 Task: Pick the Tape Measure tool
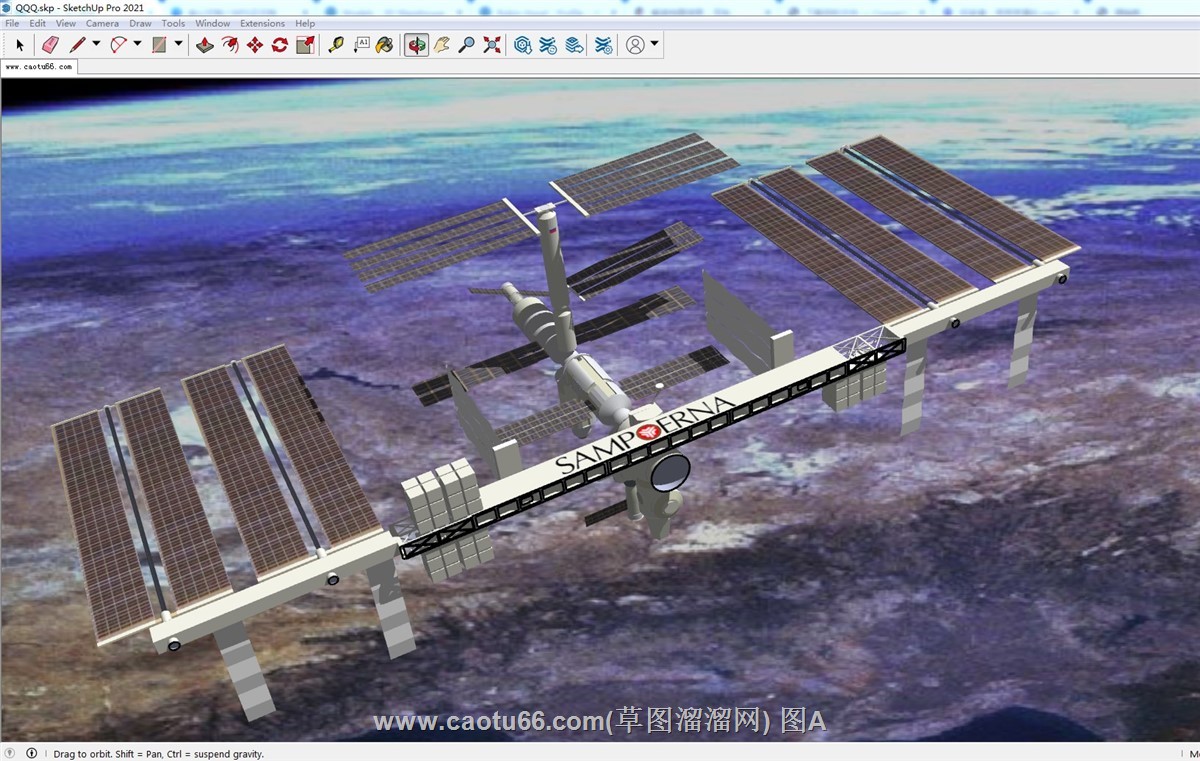coord(336,45)
